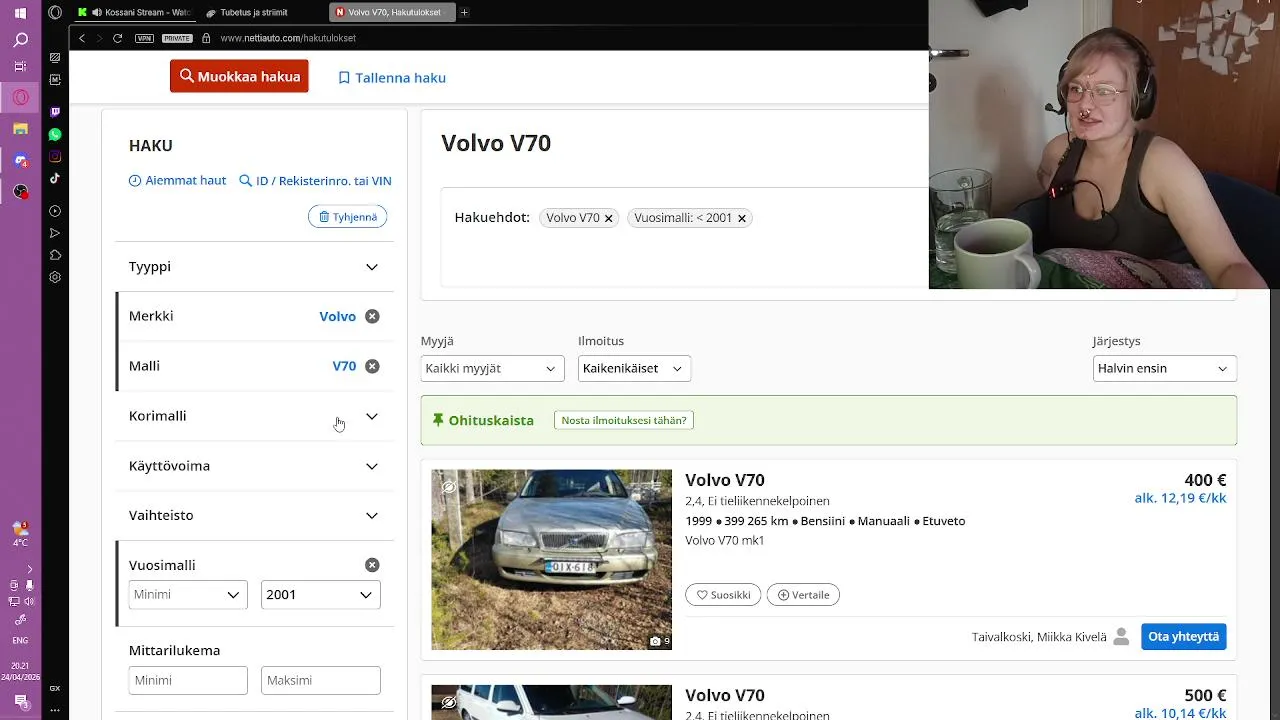Click the Mittarilukema Maksimi field

point(321,680)
